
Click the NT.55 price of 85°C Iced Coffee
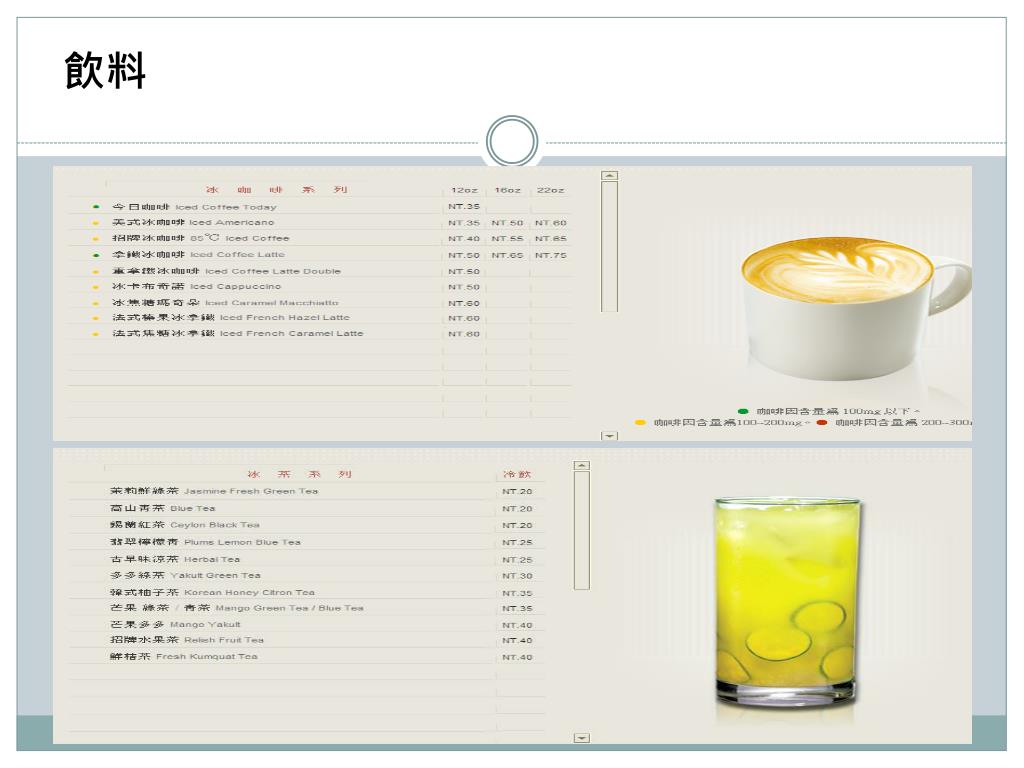(507, 239)
